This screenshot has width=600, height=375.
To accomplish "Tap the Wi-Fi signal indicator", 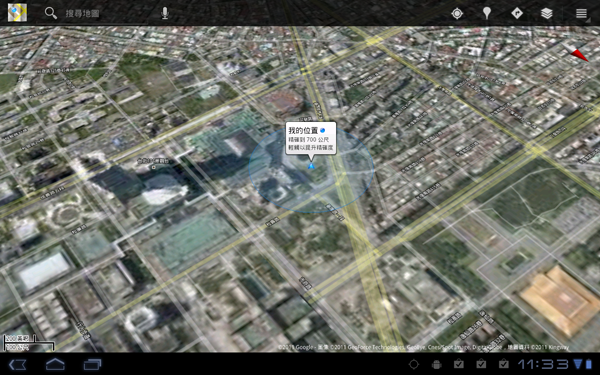I will click(x=577, y=364).
